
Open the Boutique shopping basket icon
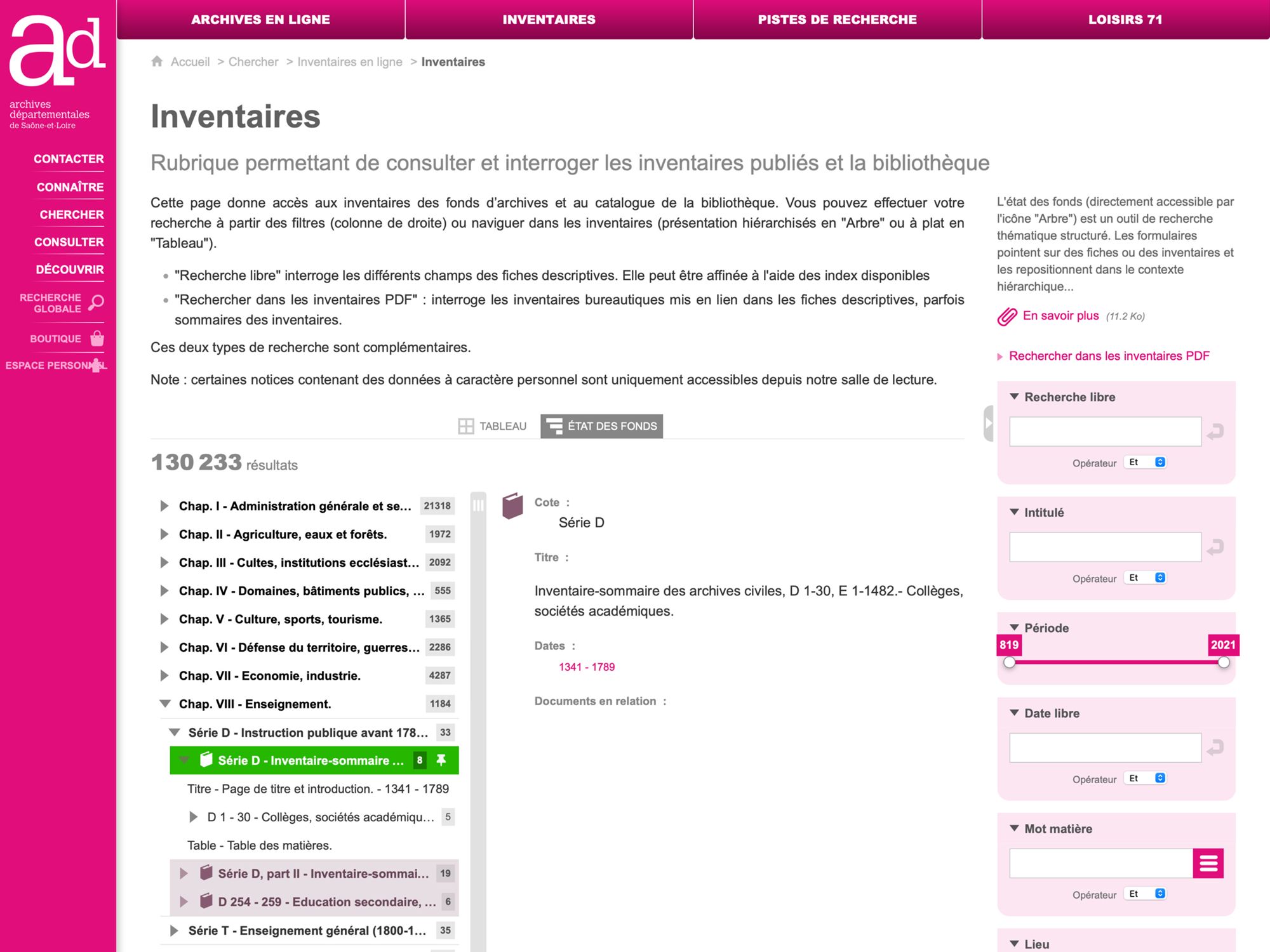pyautogui.click(x=97, y=338)
